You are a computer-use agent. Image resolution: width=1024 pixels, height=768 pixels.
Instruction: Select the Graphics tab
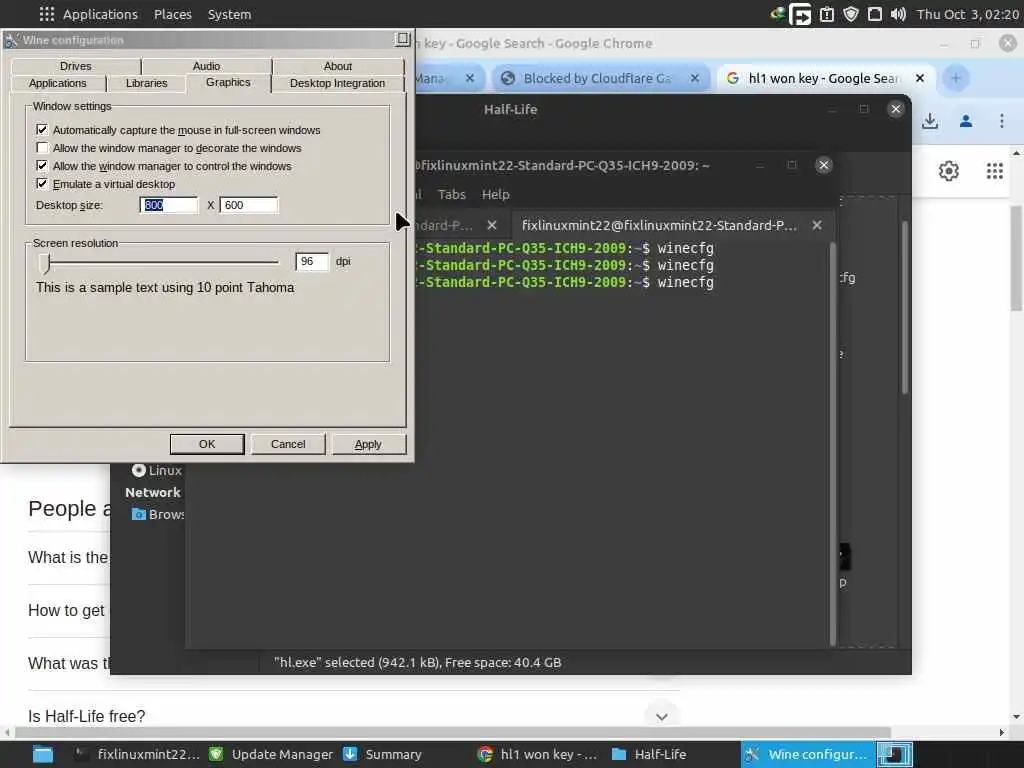(228, 82)
